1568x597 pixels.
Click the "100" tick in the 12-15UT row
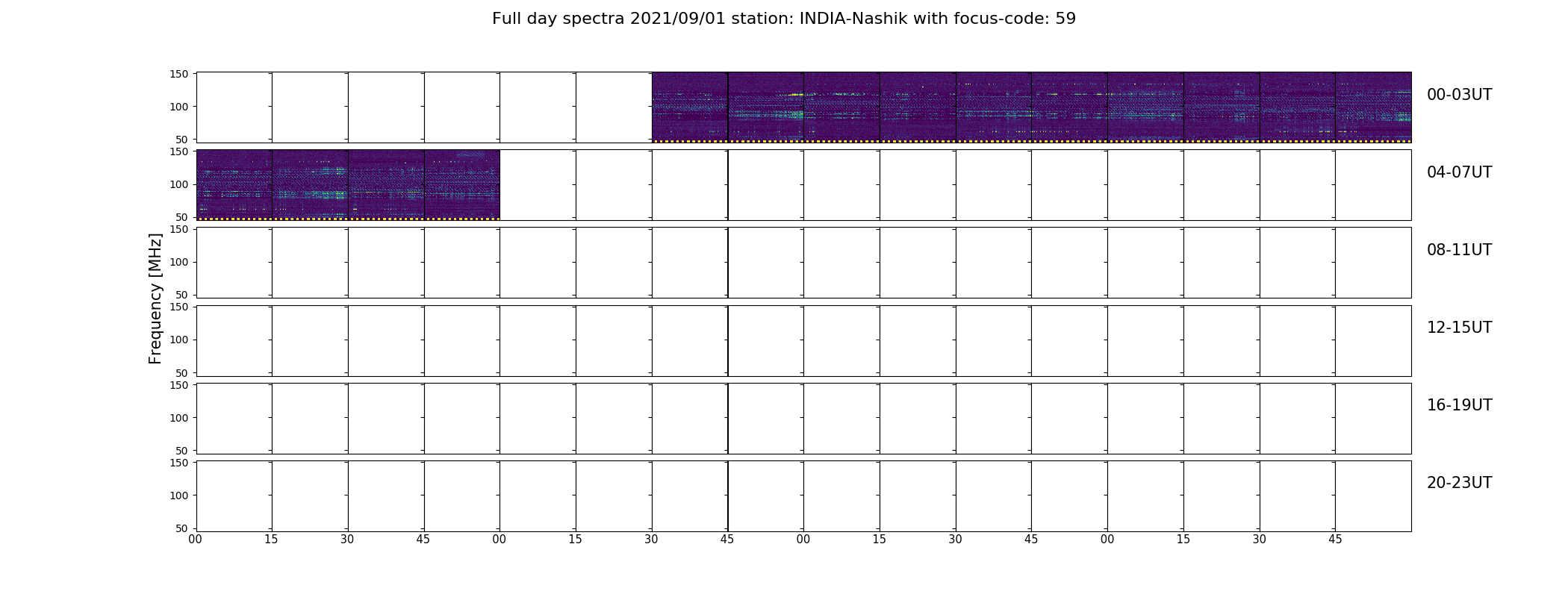click(x=179, y=340)
